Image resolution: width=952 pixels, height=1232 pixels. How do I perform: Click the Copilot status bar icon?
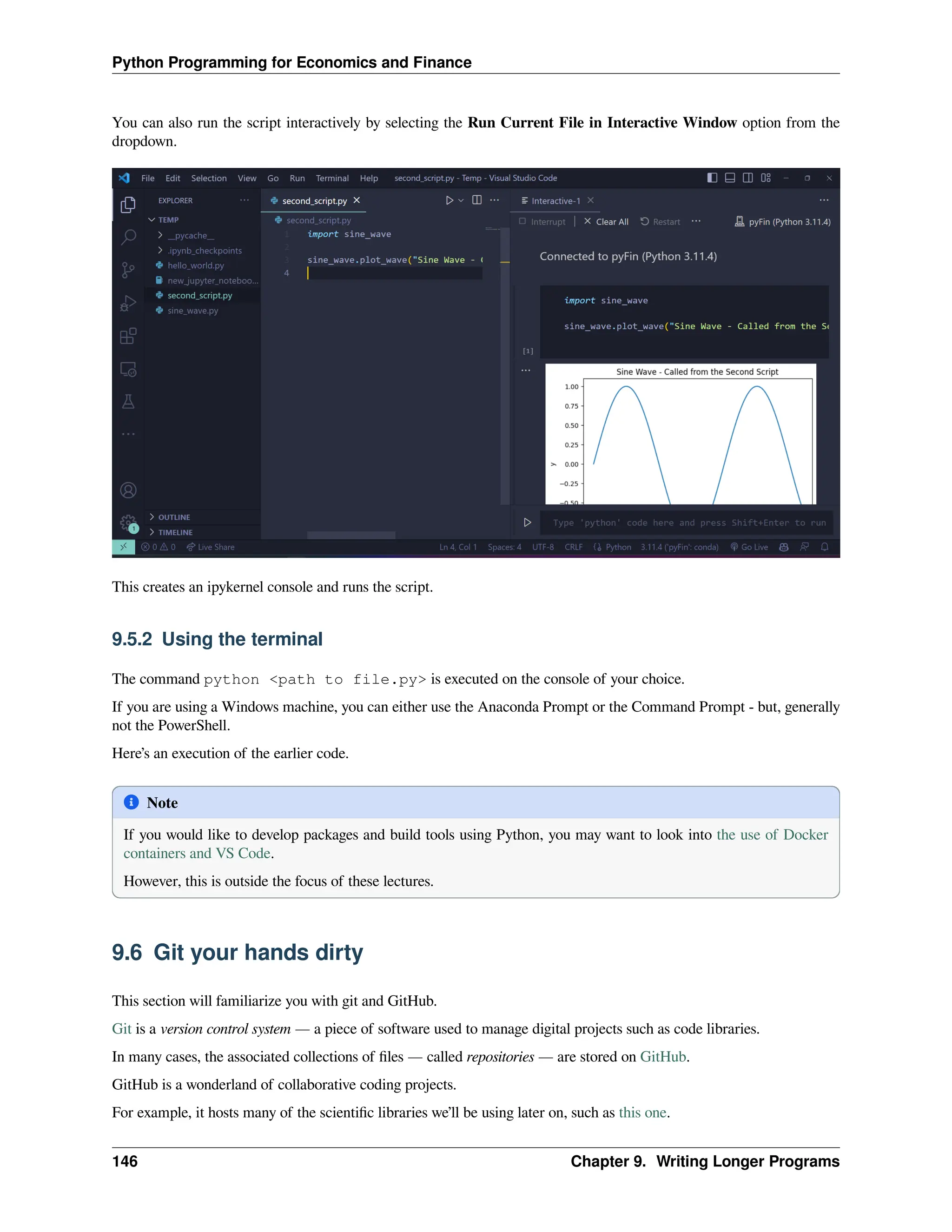coord(784,547)
